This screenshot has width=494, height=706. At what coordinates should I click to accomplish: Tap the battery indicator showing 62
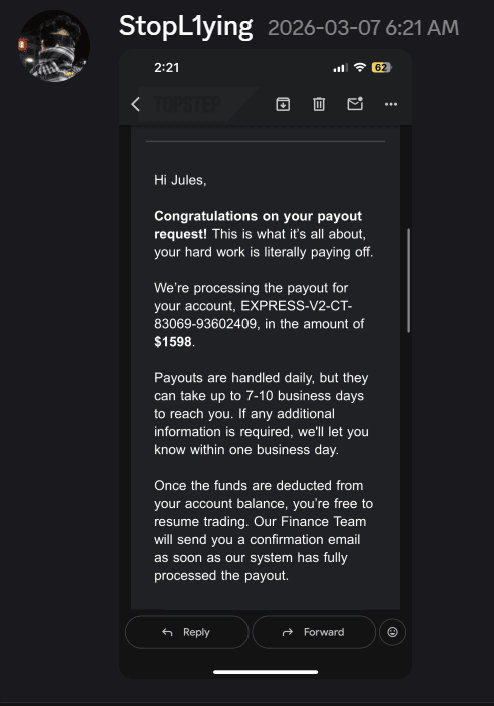pyautogui.click(x=381, y=68)
